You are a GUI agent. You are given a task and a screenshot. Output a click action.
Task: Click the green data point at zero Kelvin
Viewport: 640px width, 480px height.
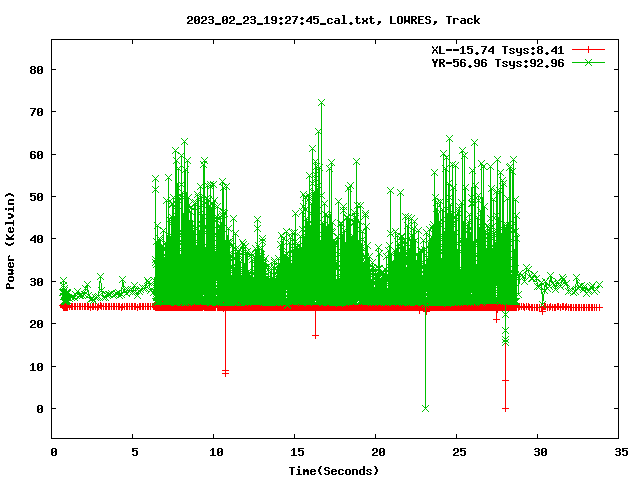425,409
